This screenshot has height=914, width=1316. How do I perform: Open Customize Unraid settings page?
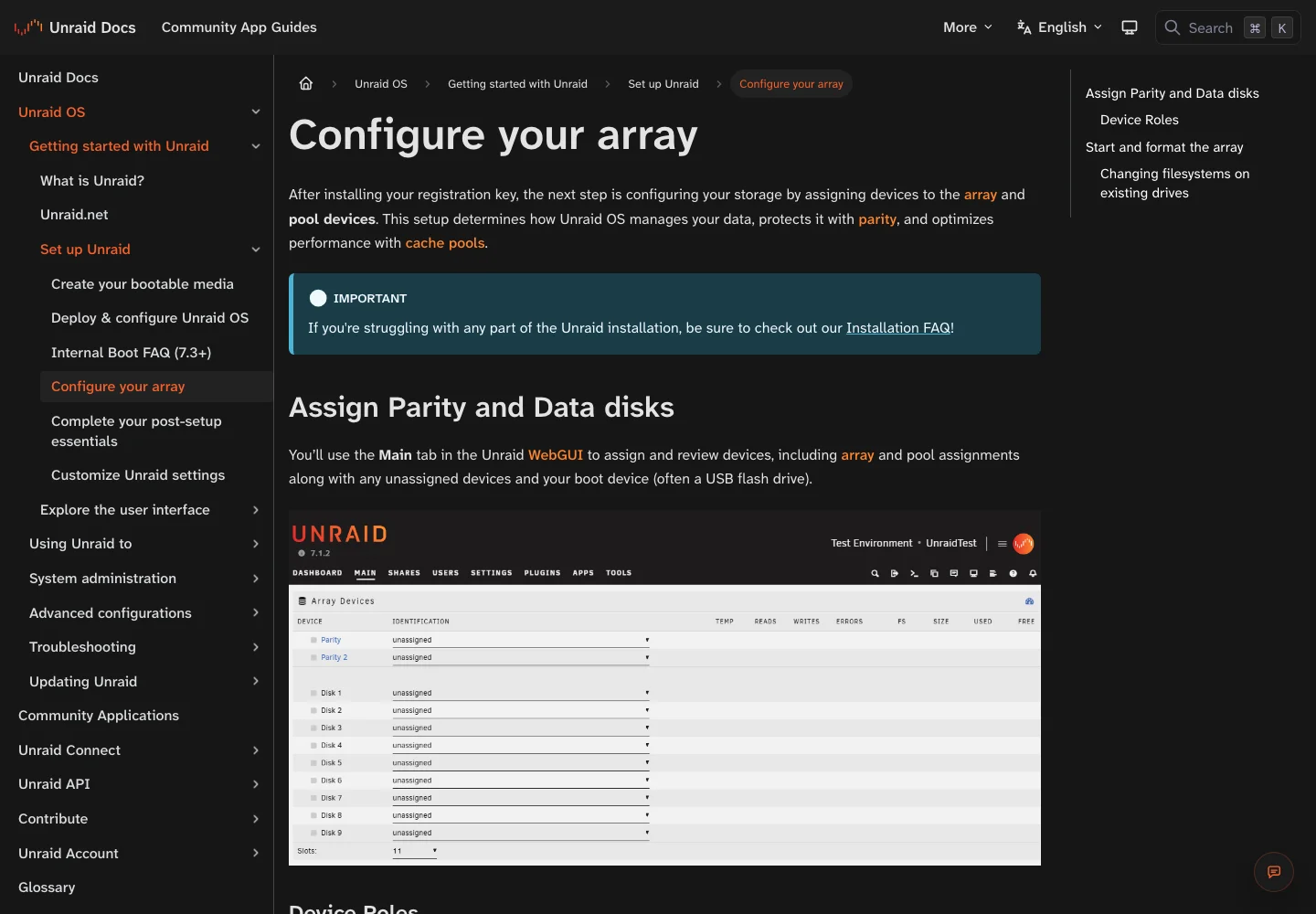[138, 475]
